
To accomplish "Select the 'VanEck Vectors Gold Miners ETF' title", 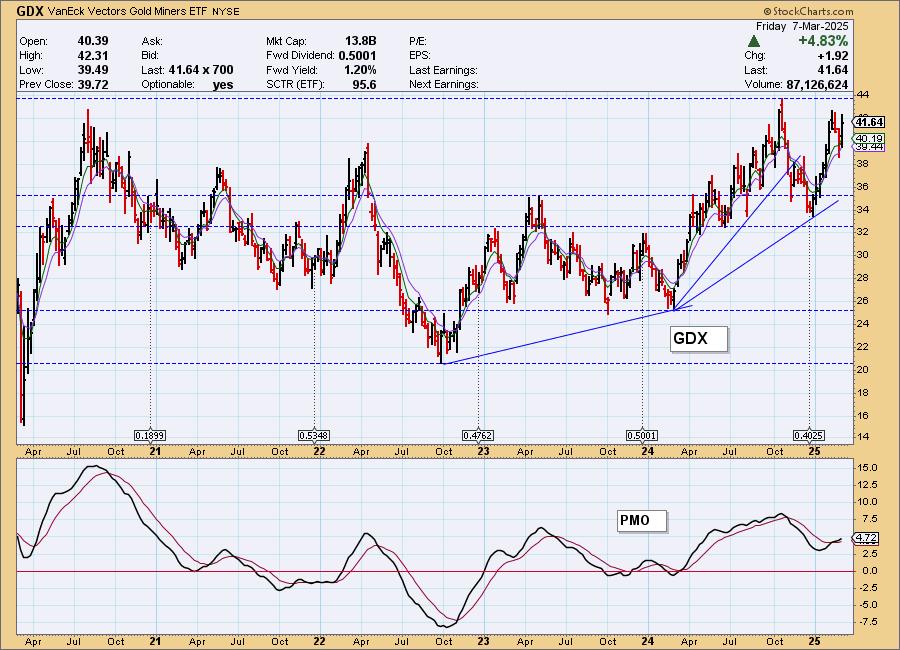I will 127,11.
